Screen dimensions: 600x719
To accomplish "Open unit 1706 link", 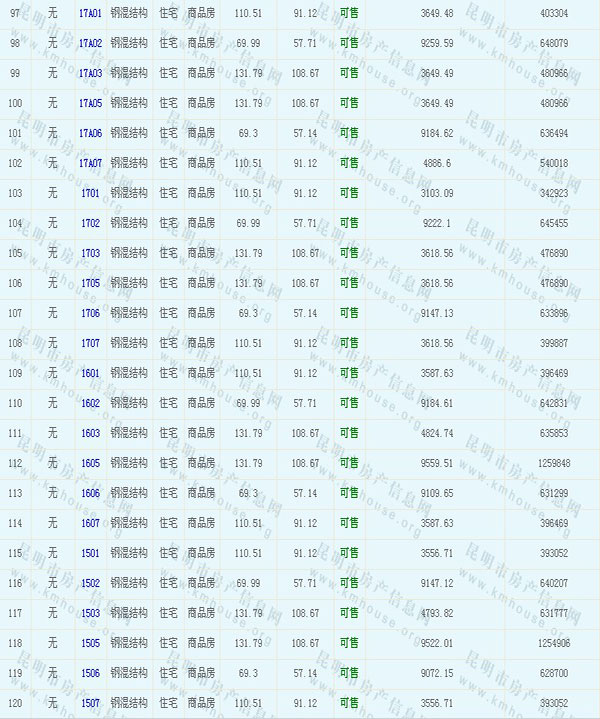I will pos(90,314).
